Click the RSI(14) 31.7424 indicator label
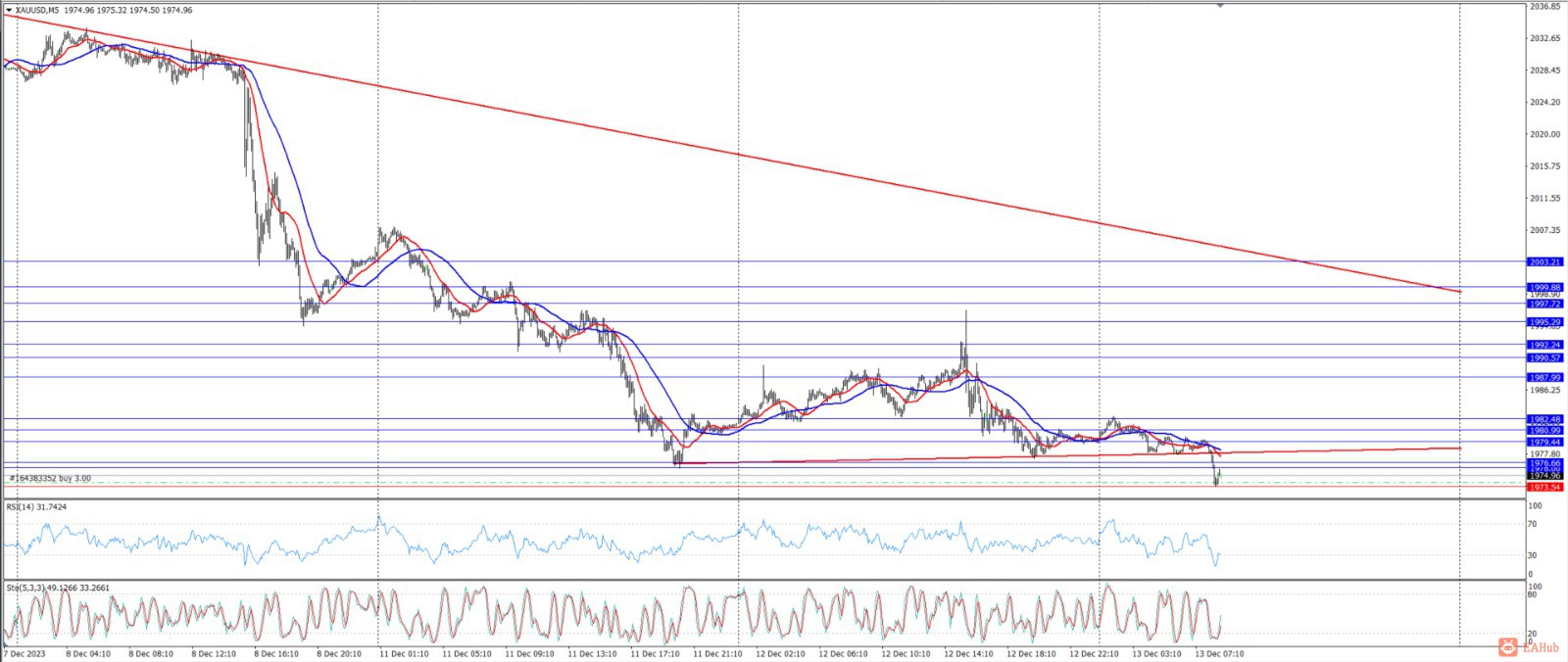 (x=37, y=506)
